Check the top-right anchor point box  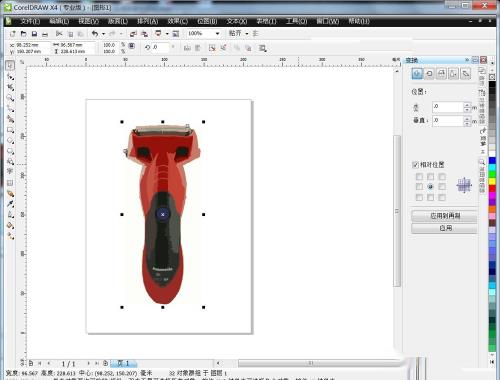pos(442,176)
